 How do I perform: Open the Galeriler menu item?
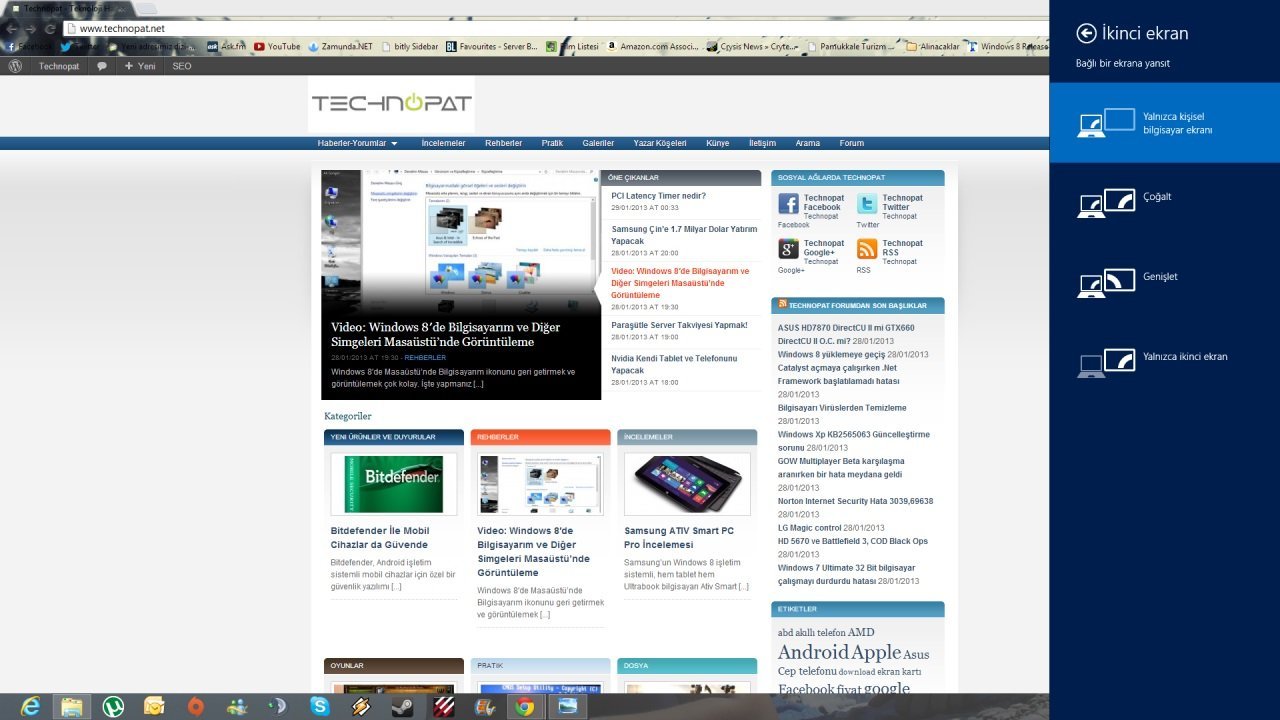point(598,143)
